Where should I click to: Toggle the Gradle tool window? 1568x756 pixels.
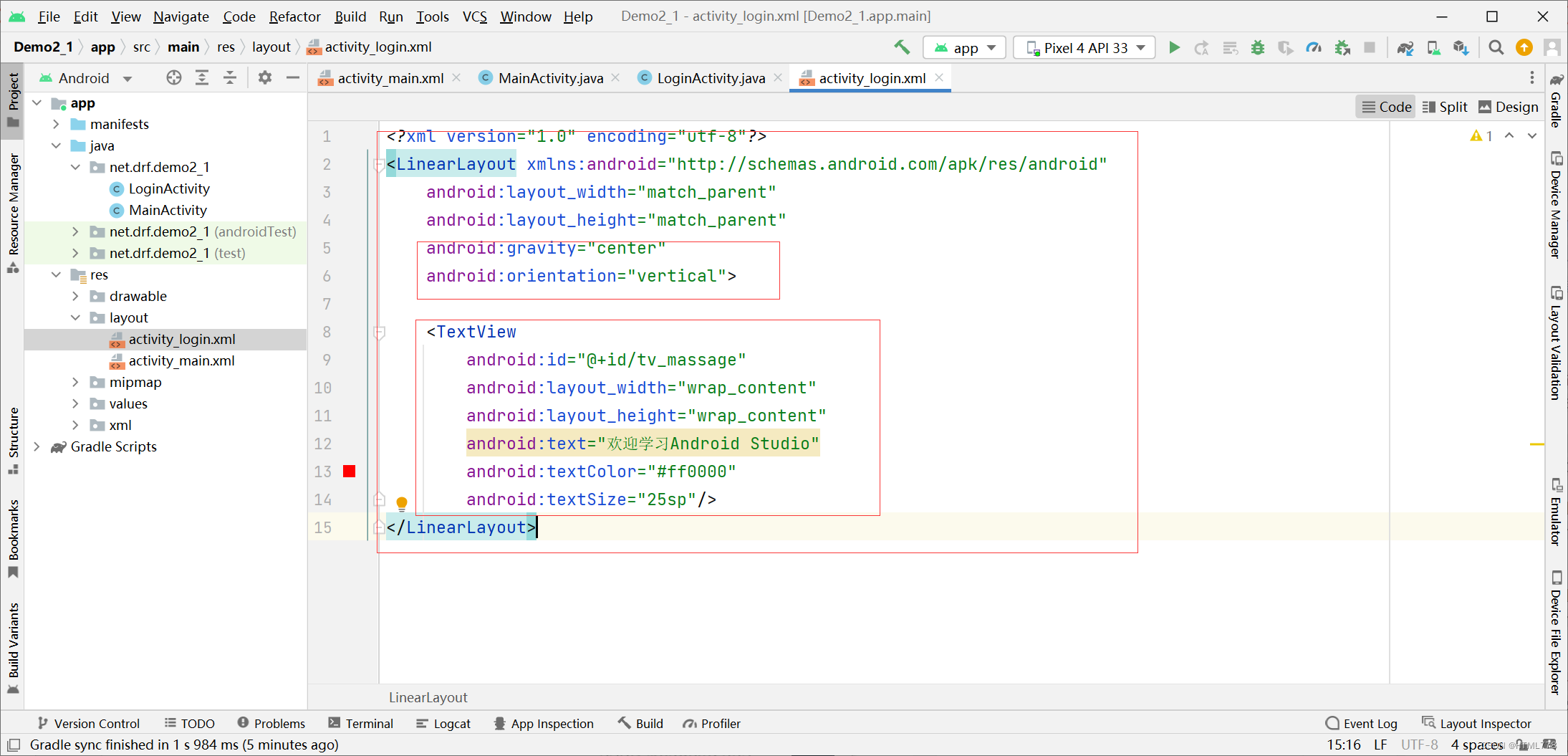click(1556, 100)
